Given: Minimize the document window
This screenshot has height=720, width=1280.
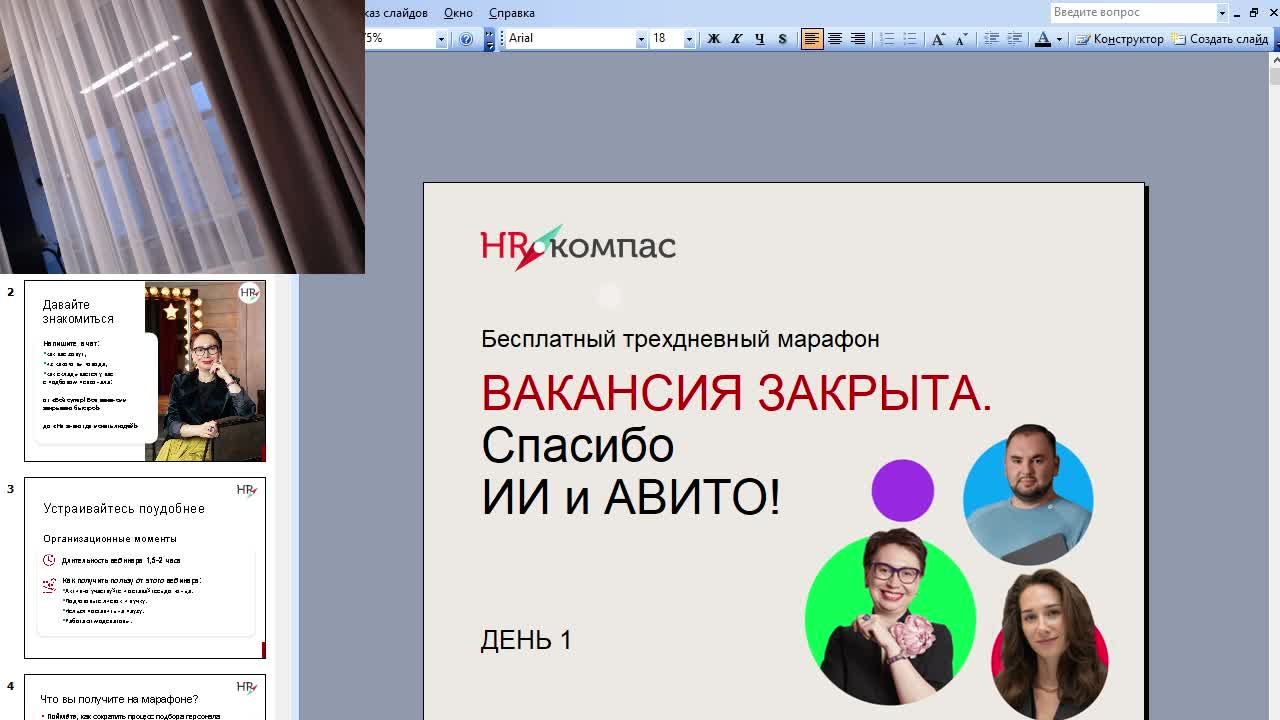Looking at the screenshot, I should coord(1237,13).
